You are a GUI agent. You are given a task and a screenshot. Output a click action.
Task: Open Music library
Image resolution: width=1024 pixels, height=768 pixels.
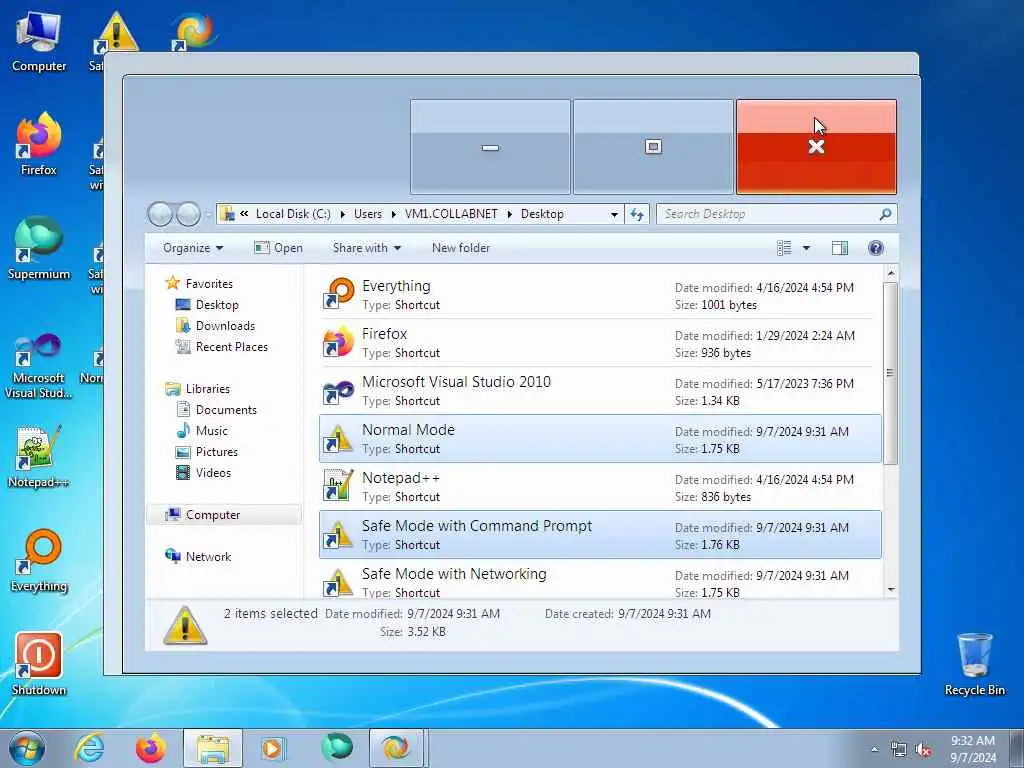point(212,430)
